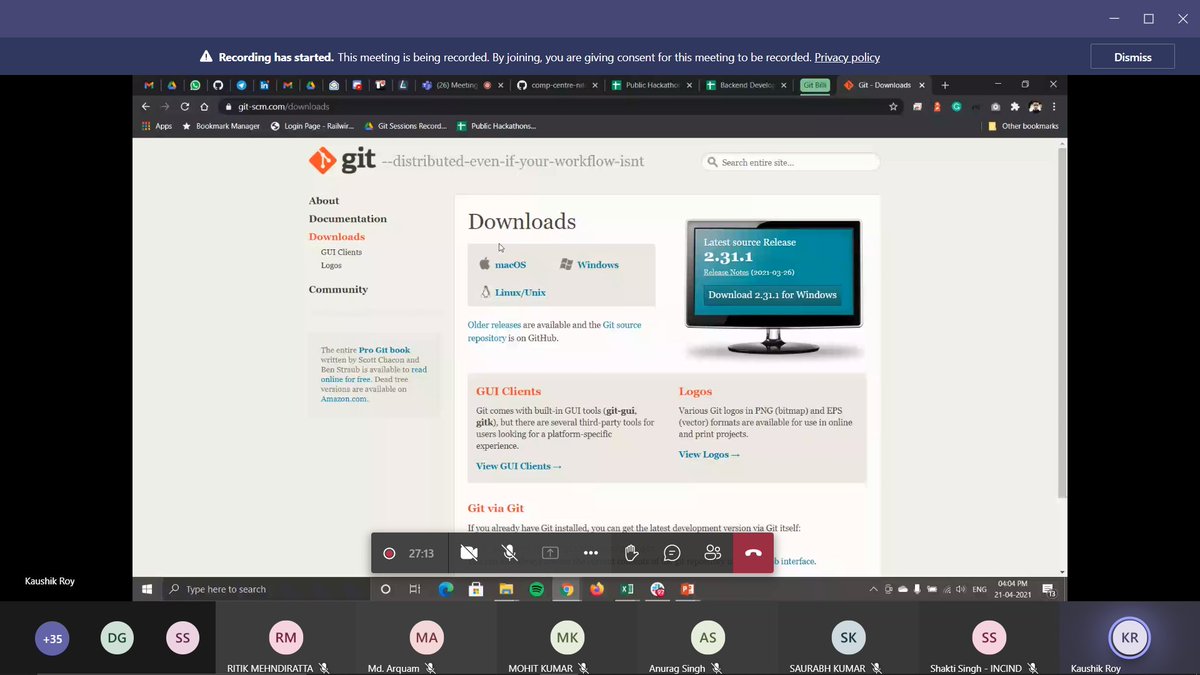Open the Older releases link

[494, 325]
